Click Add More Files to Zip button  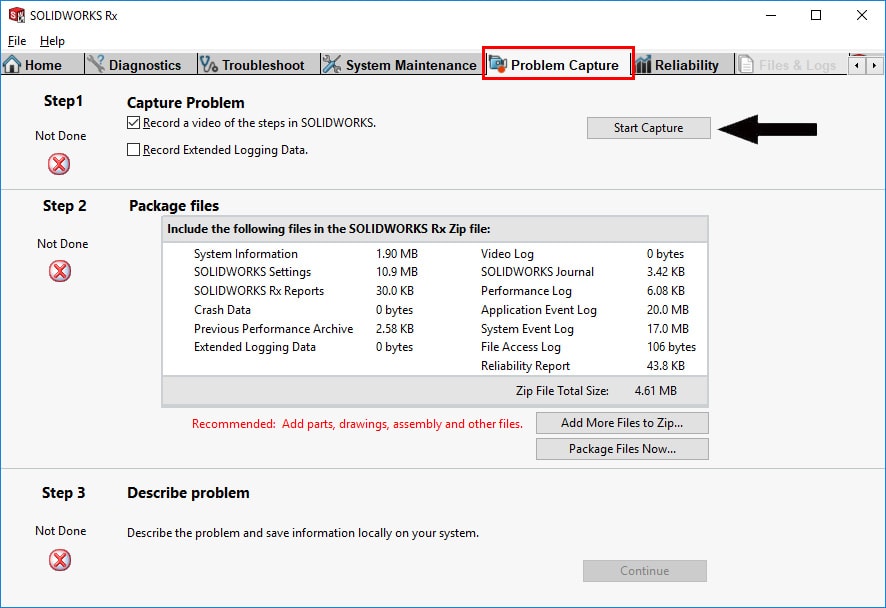[622, 423]
